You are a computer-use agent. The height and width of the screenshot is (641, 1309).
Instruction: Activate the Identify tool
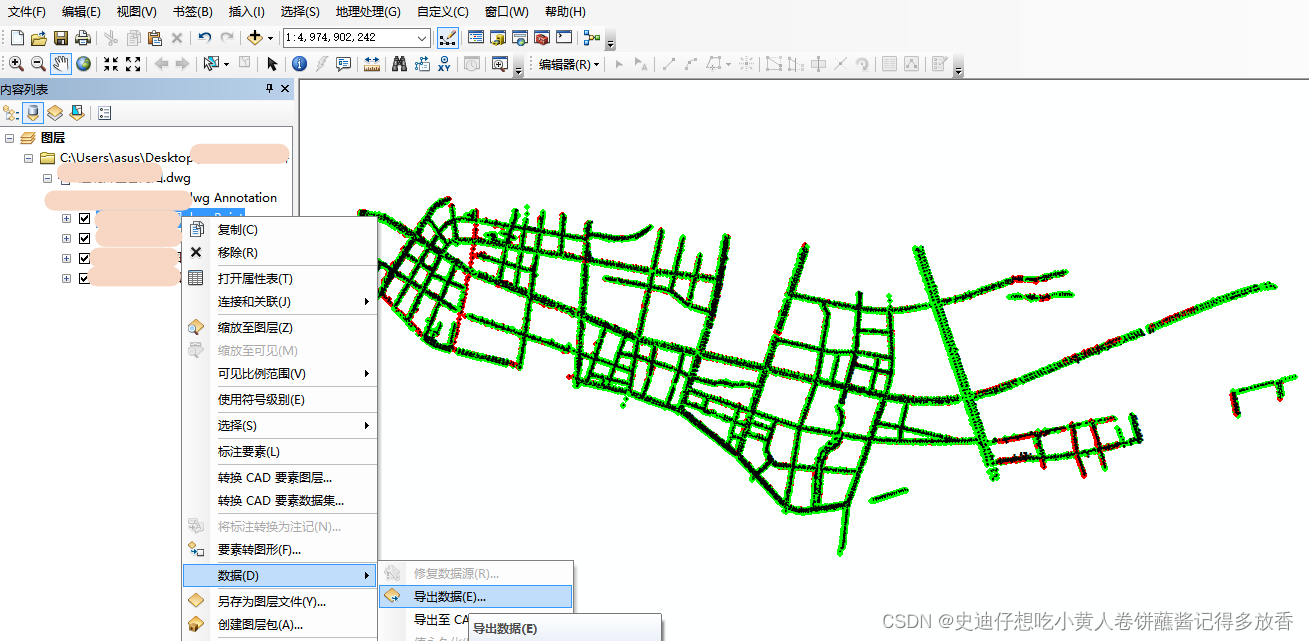pos(299,64)
